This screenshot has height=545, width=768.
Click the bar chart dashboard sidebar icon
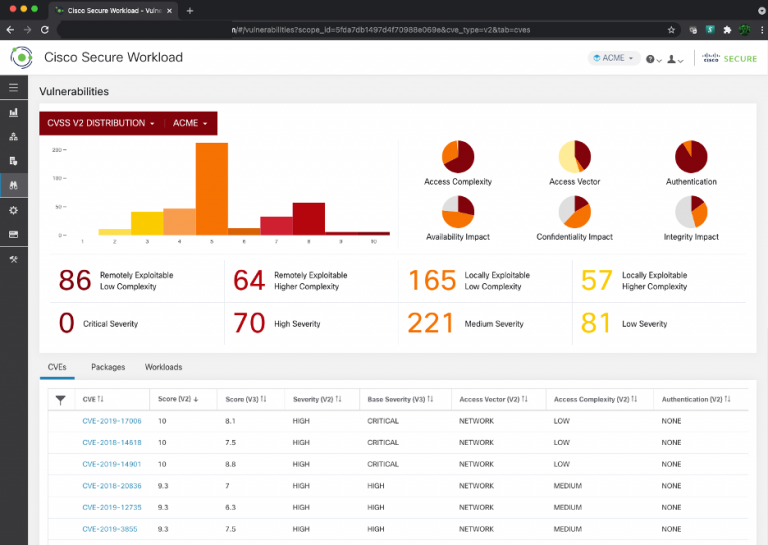click(13, 112)
